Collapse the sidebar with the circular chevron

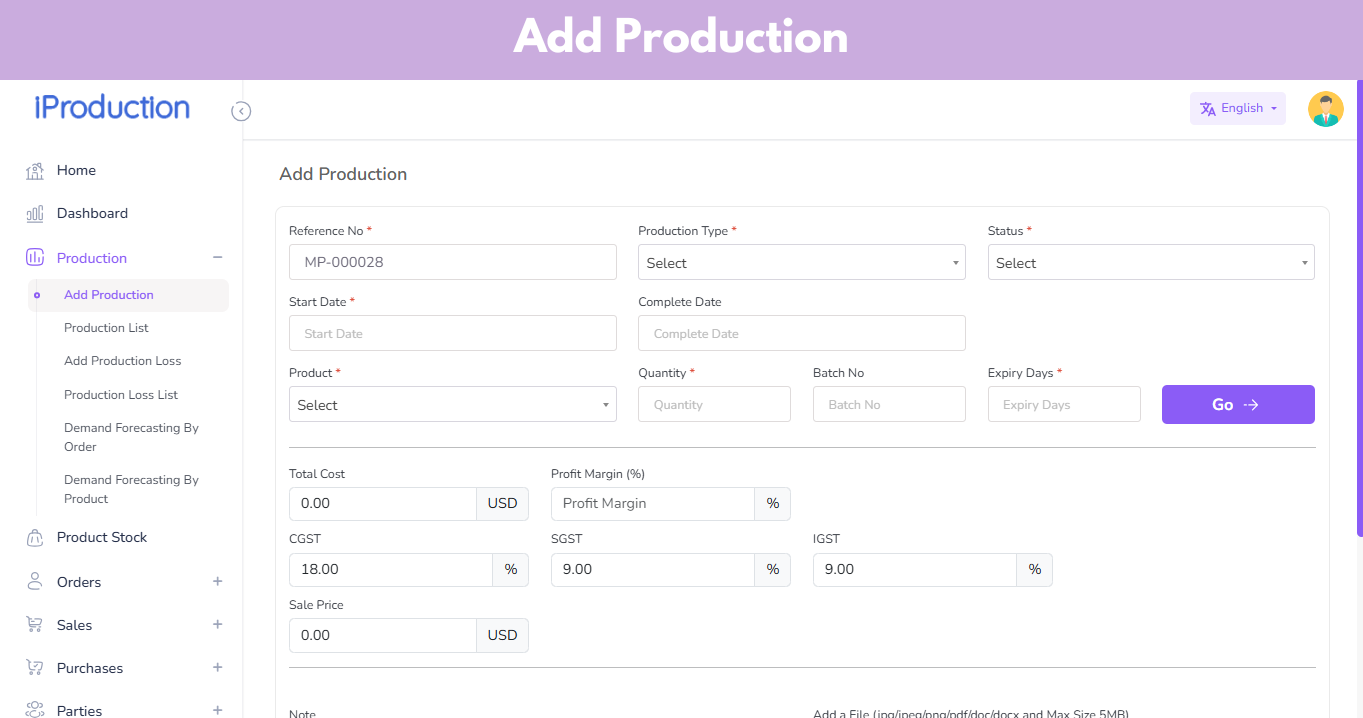pyautogui.click(x=241, y=111)
